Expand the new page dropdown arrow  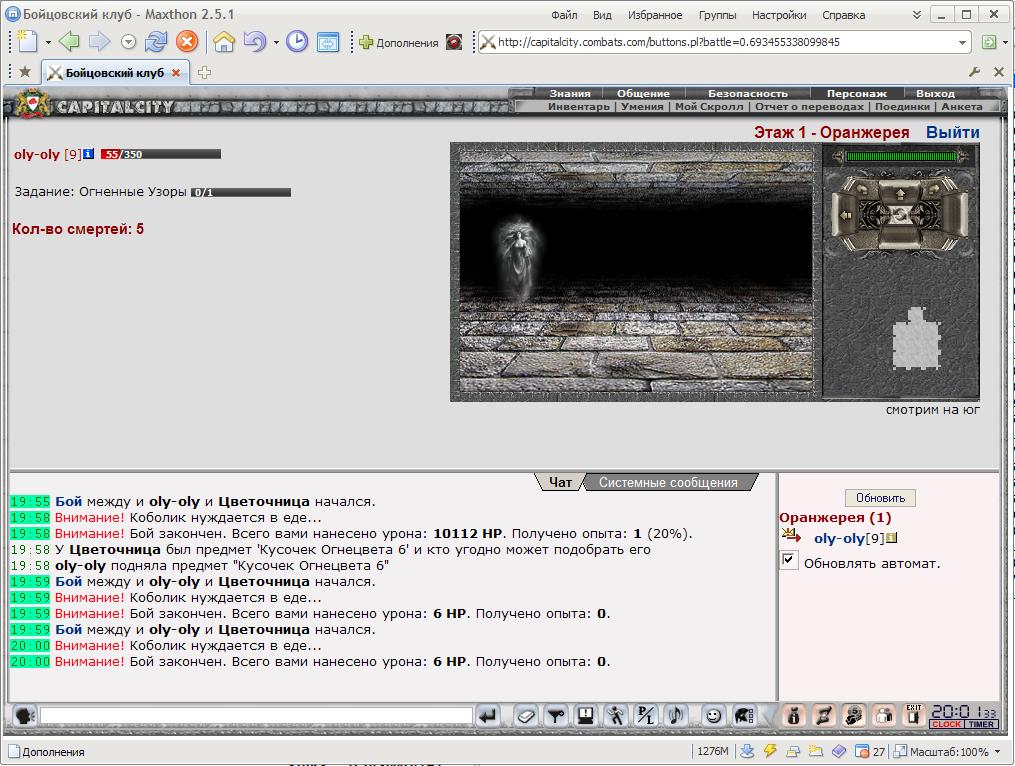coord(48,43)
